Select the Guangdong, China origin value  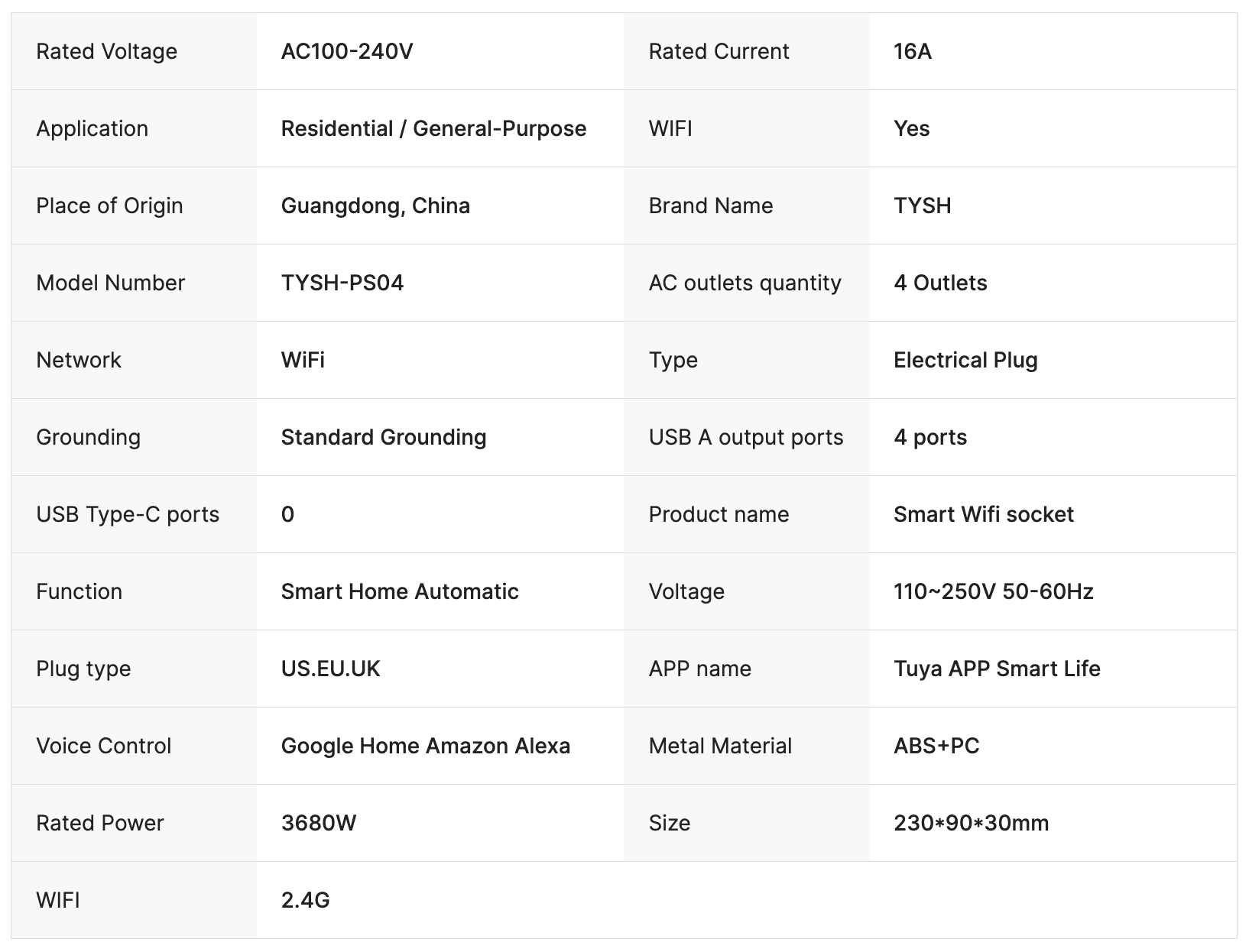coord(375,206)
